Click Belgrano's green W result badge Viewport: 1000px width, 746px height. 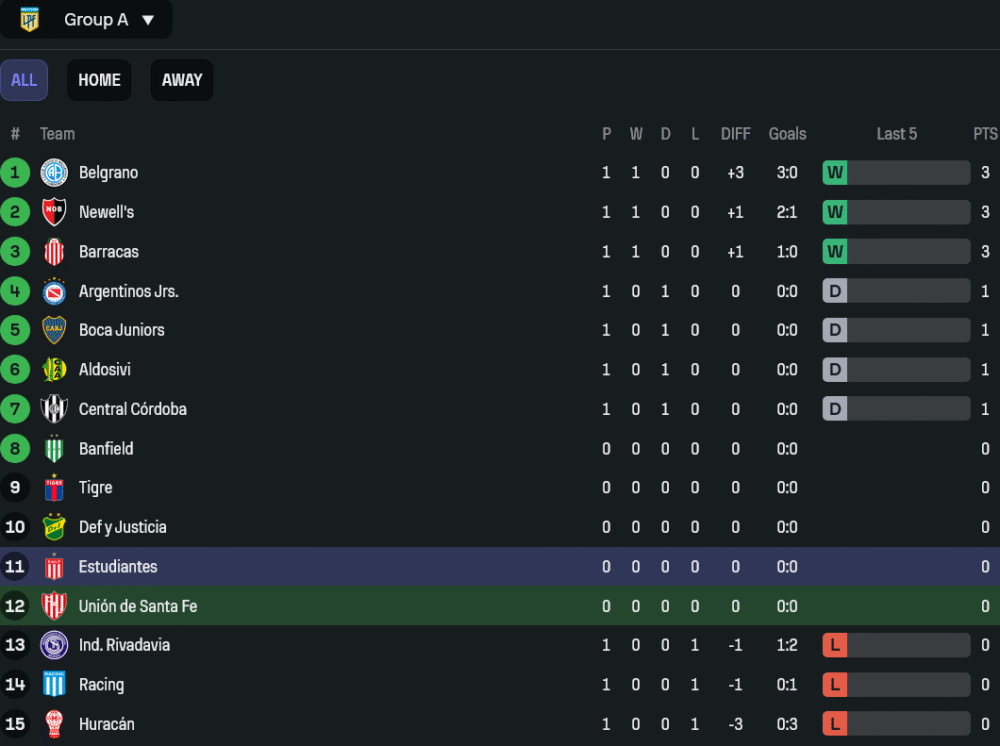pos(835,173)
